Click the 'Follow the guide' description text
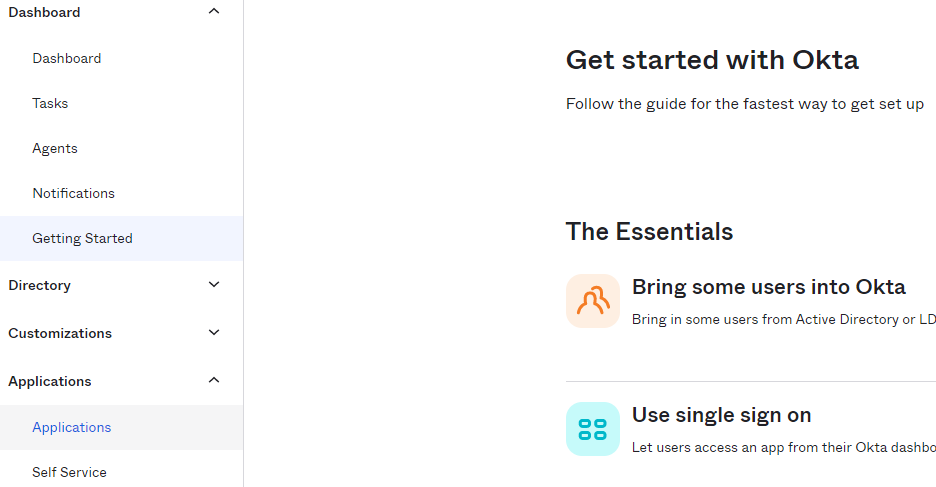This screenshot has height=487, width=936. [744, 104]
